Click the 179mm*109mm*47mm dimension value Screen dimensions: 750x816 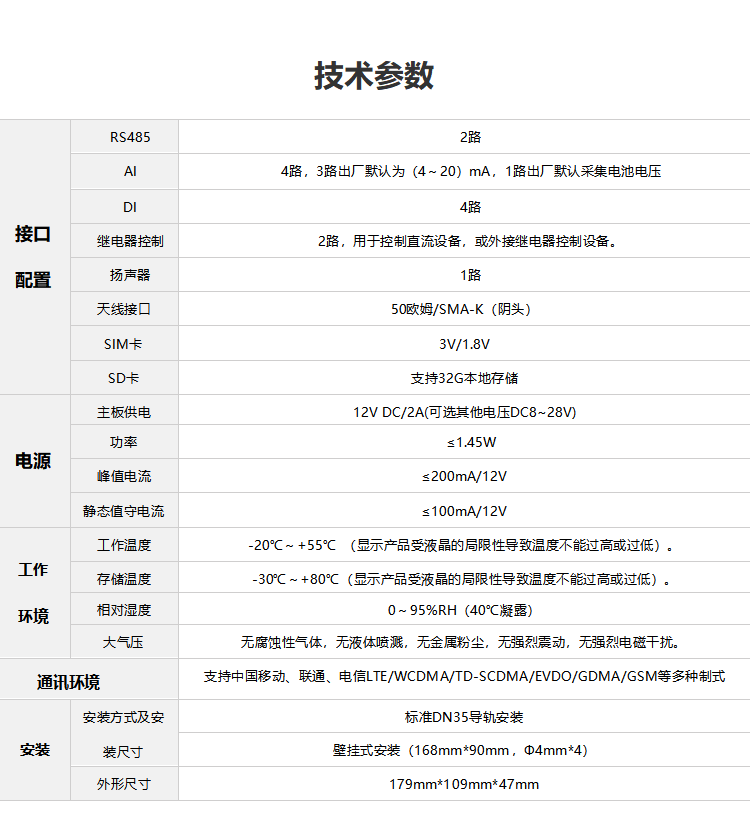pyautogui.click(x=464, y=784)
